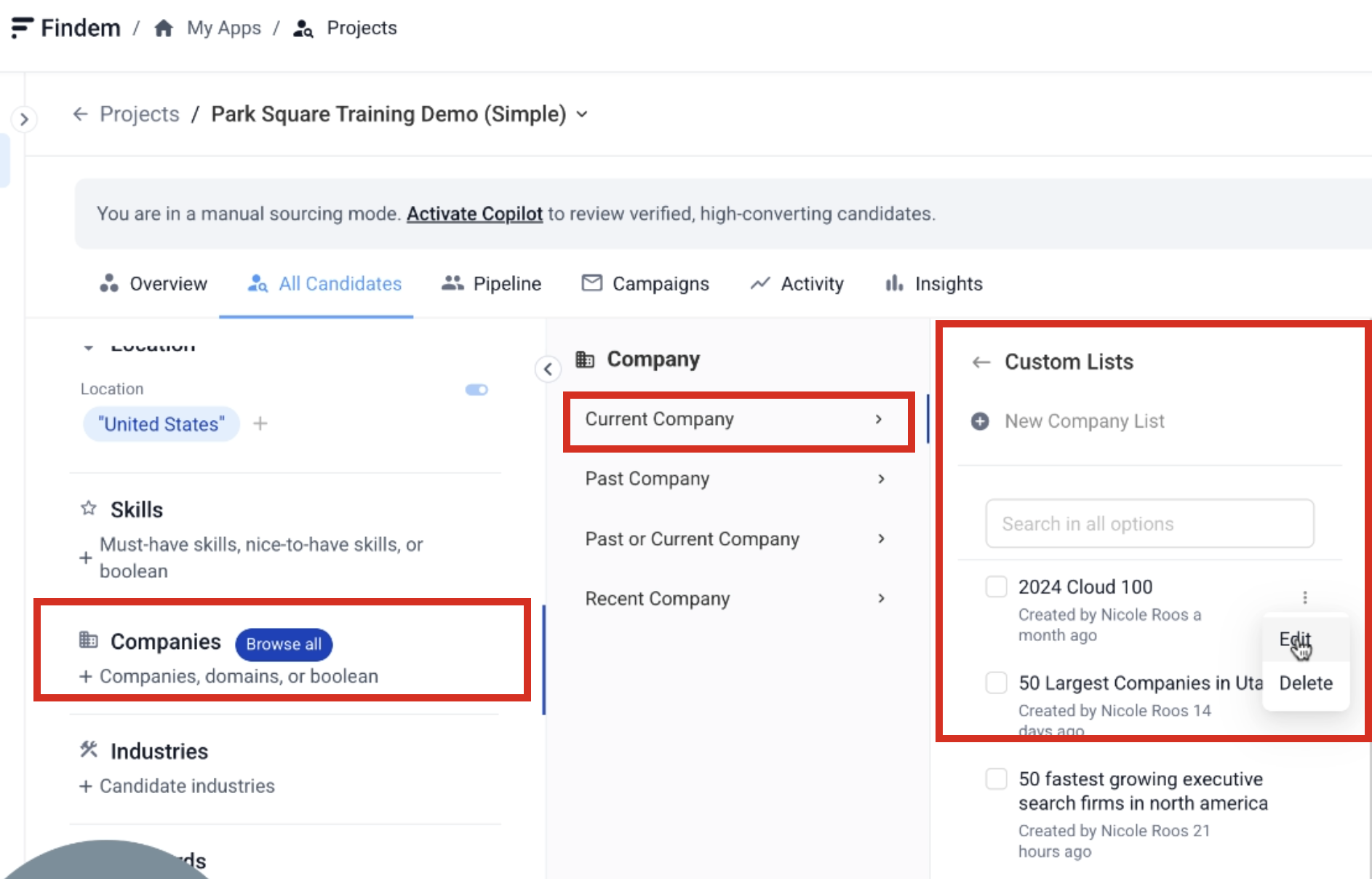Click the Pipeline people icon
The image size is (1372, 879).
pyautogui.click(x=452, y=282)
